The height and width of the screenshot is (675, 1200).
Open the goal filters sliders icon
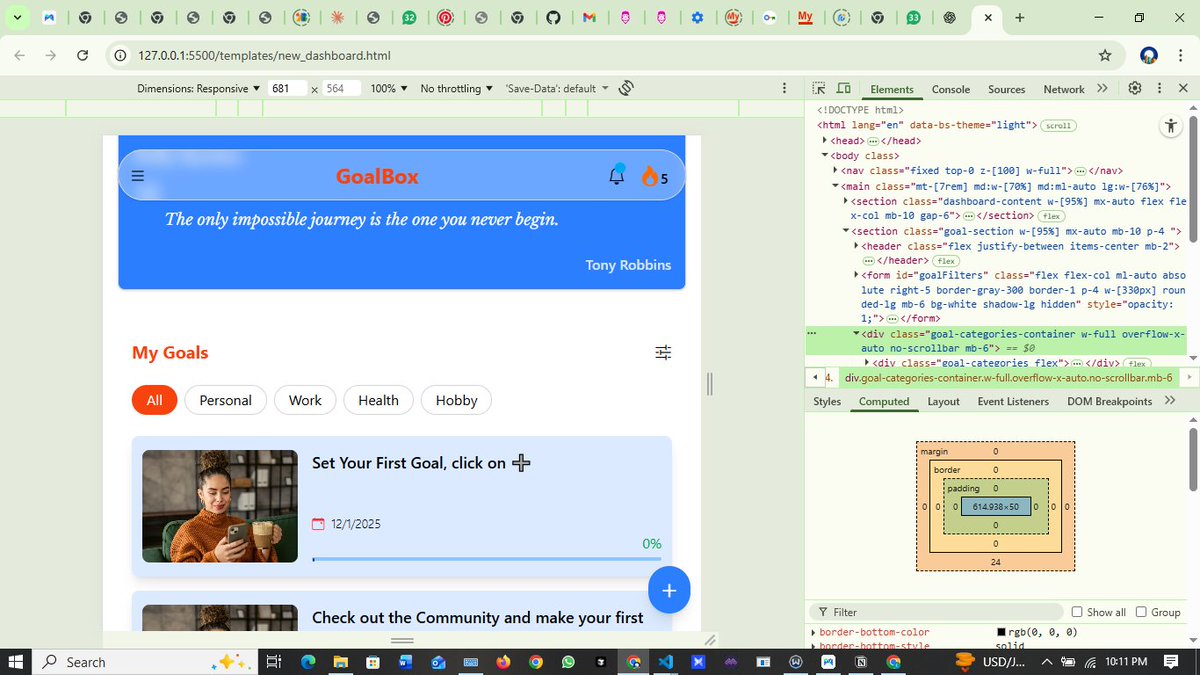[x=663, y=352]
